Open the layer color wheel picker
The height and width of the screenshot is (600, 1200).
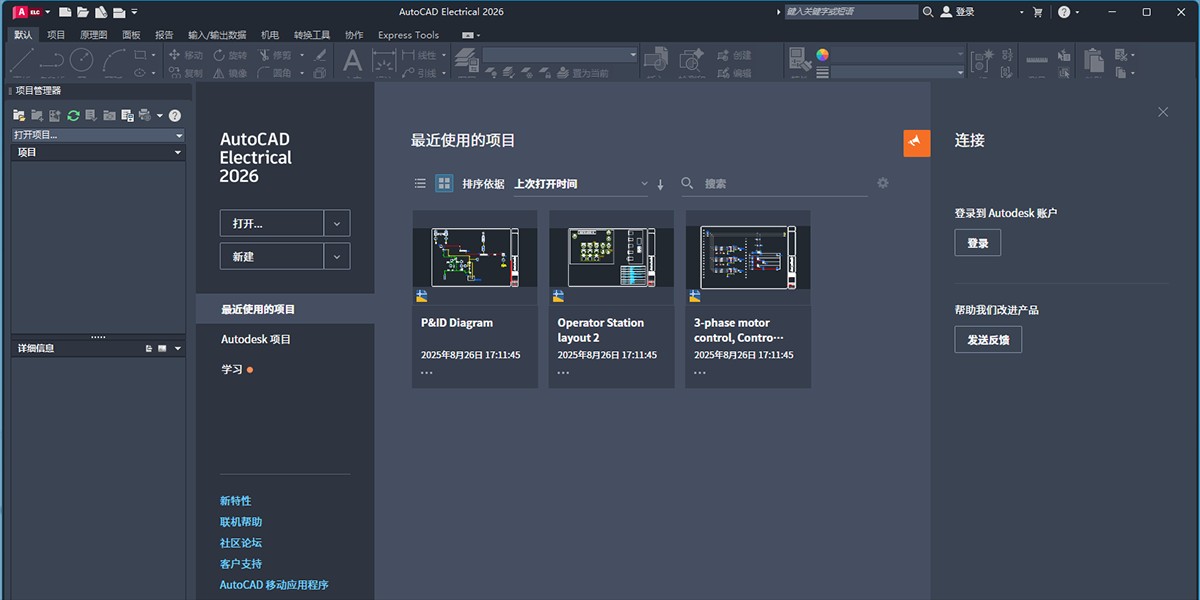pyautogui.click(x=822, y=56)
